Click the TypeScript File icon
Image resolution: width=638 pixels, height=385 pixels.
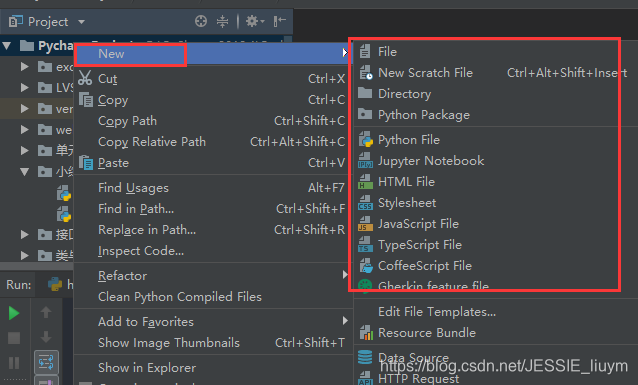(x=365, y=245)
